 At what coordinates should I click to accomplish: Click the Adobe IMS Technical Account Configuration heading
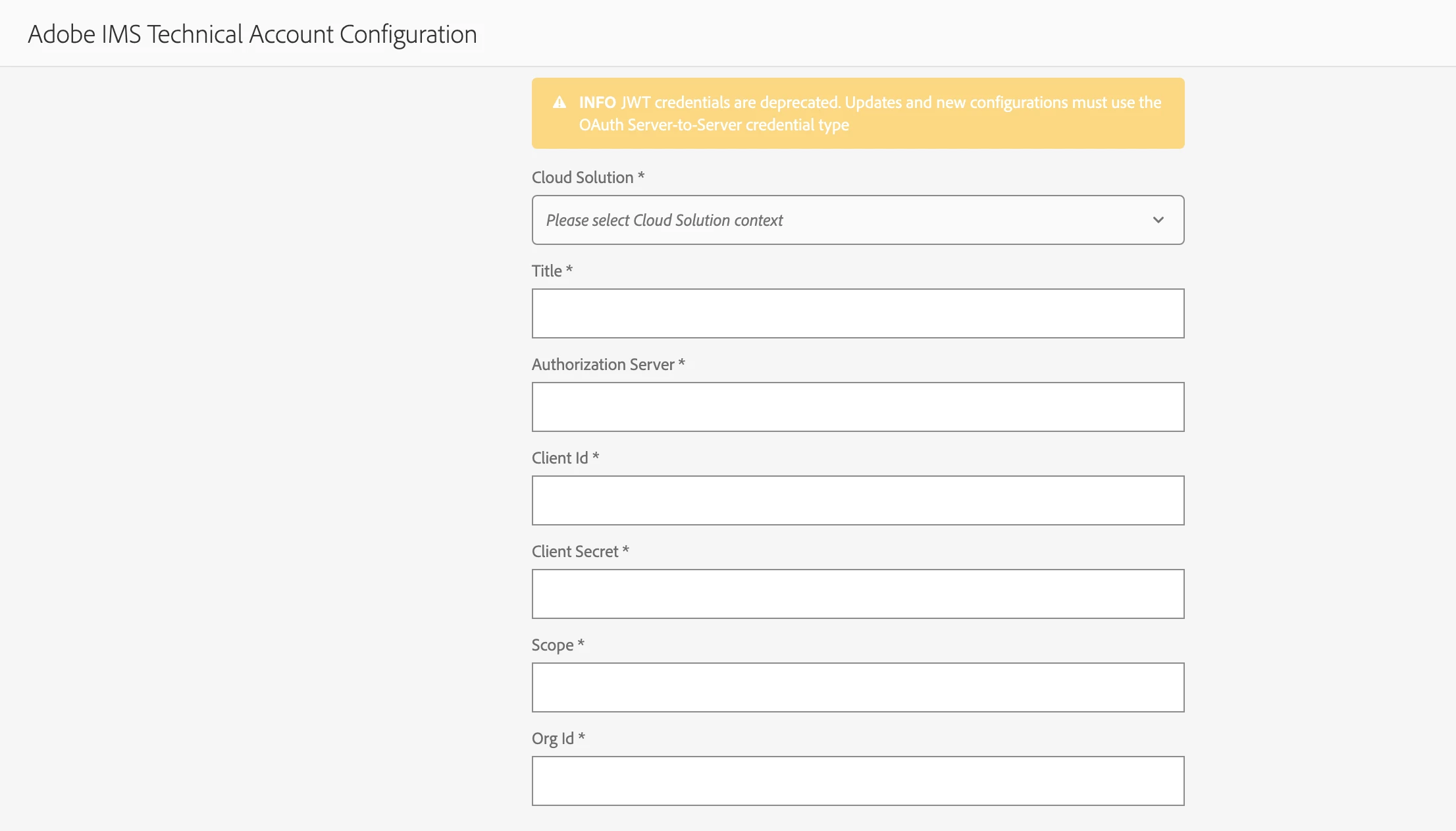(252, 34)
